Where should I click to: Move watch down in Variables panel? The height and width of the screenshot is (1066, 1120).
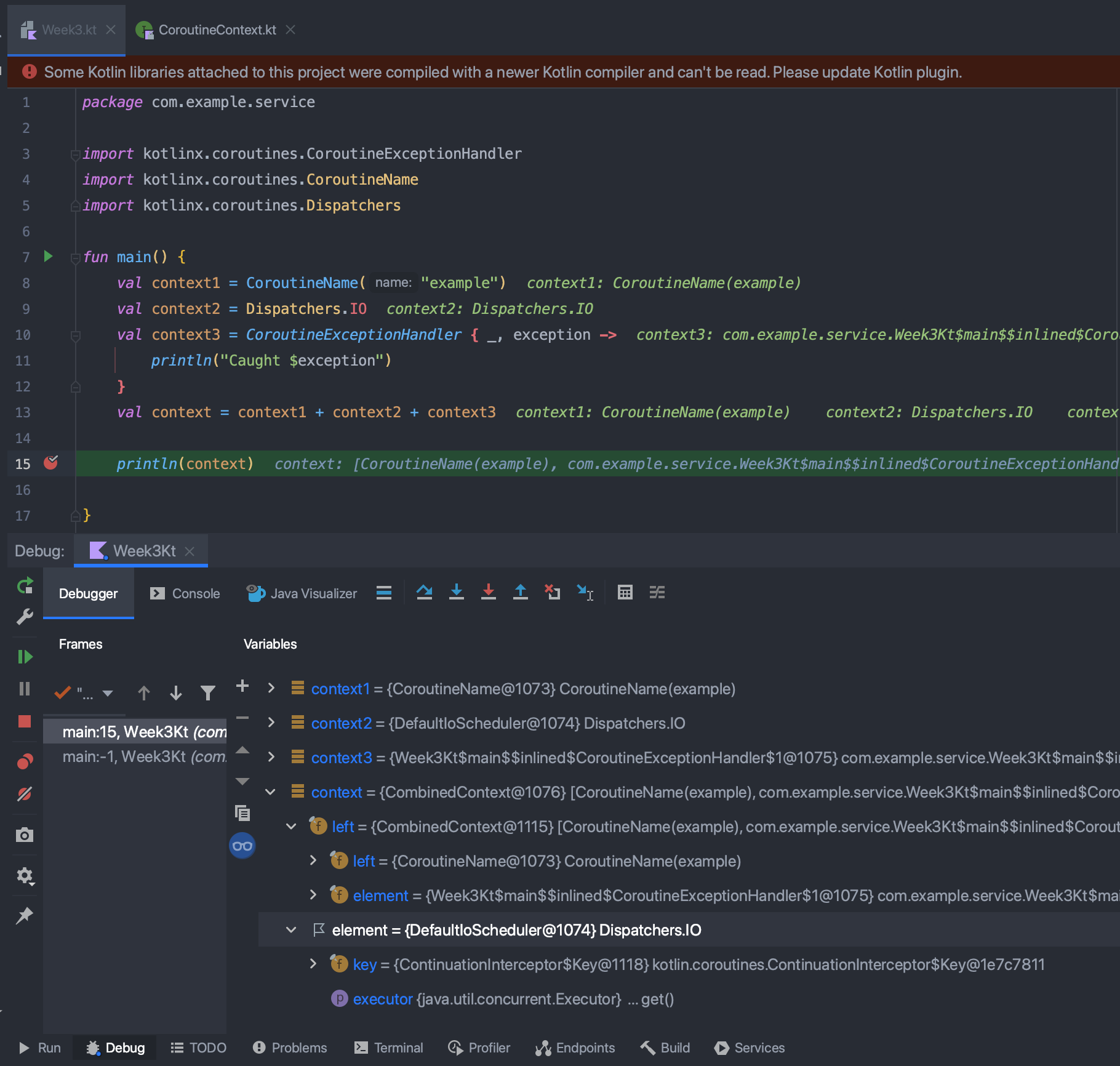[x=242, y=781]
